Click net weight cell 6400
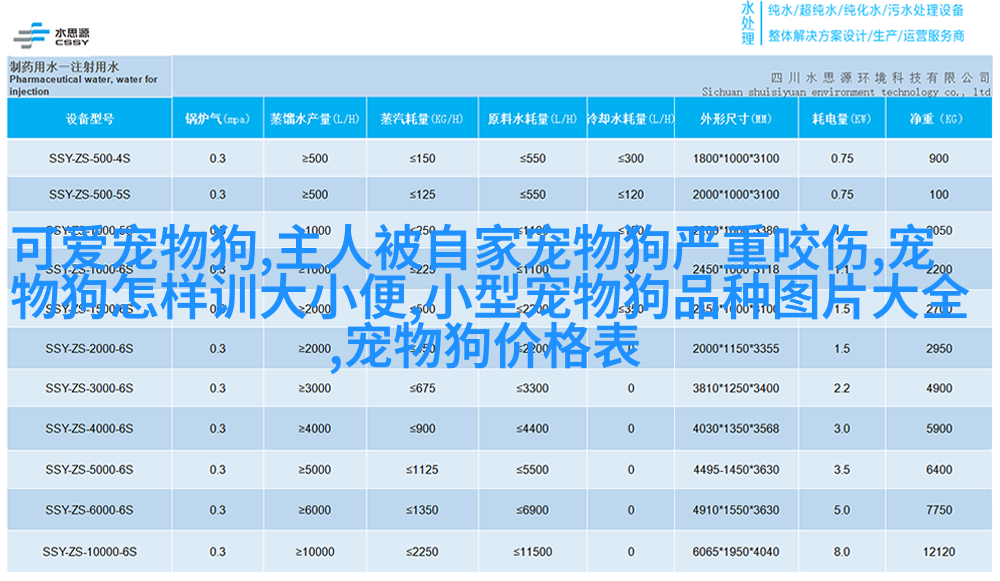Image resolution: width=1000 pixels, height=581 pixels. point(939,469)
